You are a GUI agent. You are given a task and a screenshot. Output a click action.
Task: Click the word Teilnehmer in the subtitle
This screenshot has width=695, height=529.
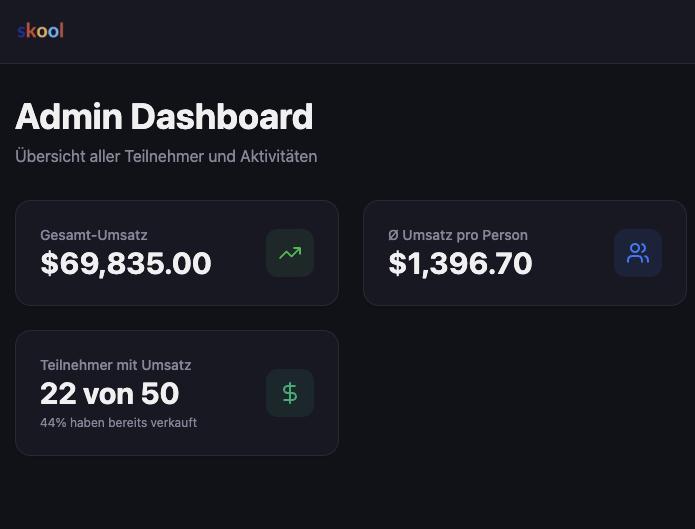165,157
